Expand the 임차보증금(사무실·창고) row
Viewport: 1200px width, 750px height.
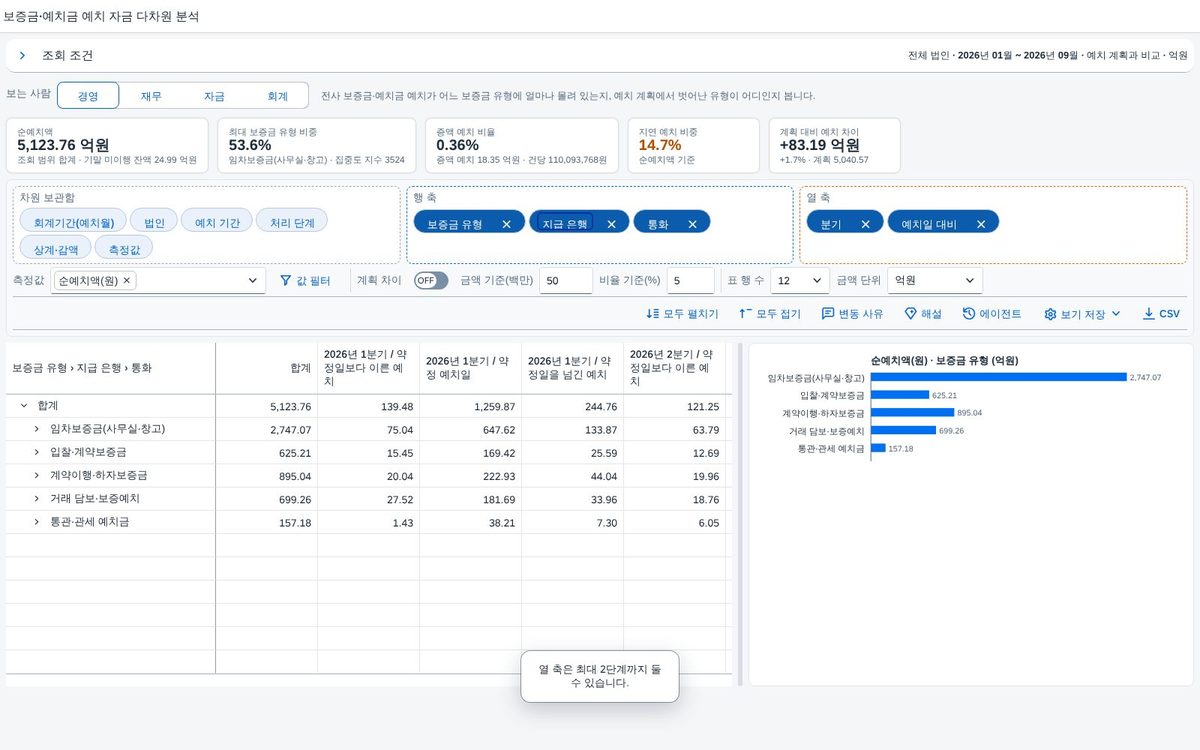pyautogui.click(x=37, y=429)
